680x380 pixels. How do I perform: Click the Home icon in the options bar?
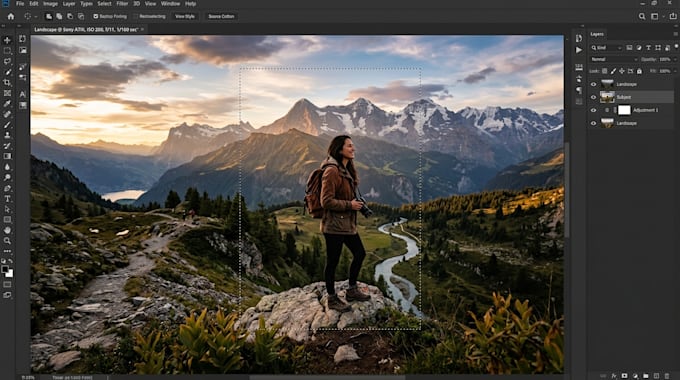coord(11,16)
